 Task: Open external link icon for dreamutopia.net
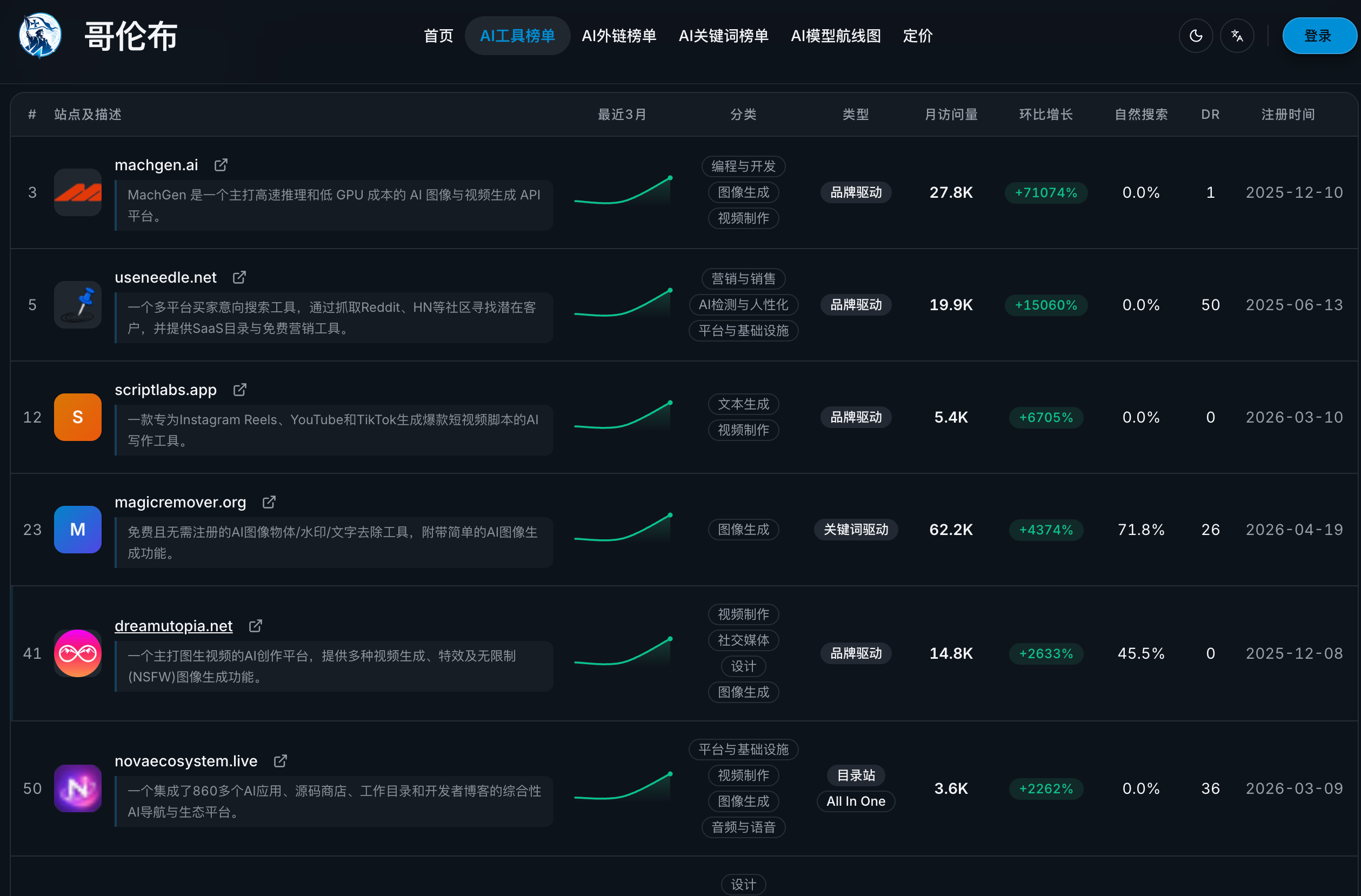[256, 626]
